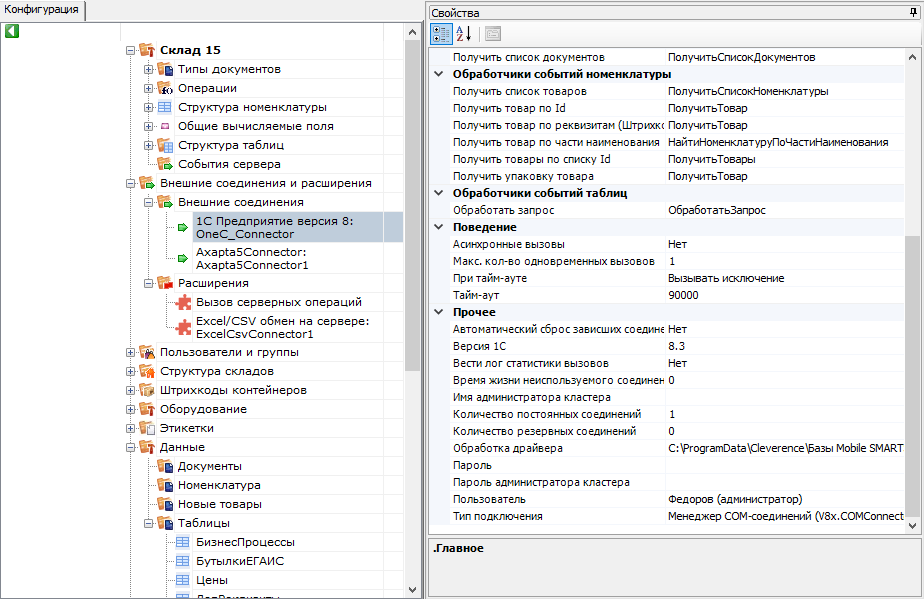
Task: Click the green arrow icon of Axapta5Connector
Action: pyautogui.click(x=183, y=258)
